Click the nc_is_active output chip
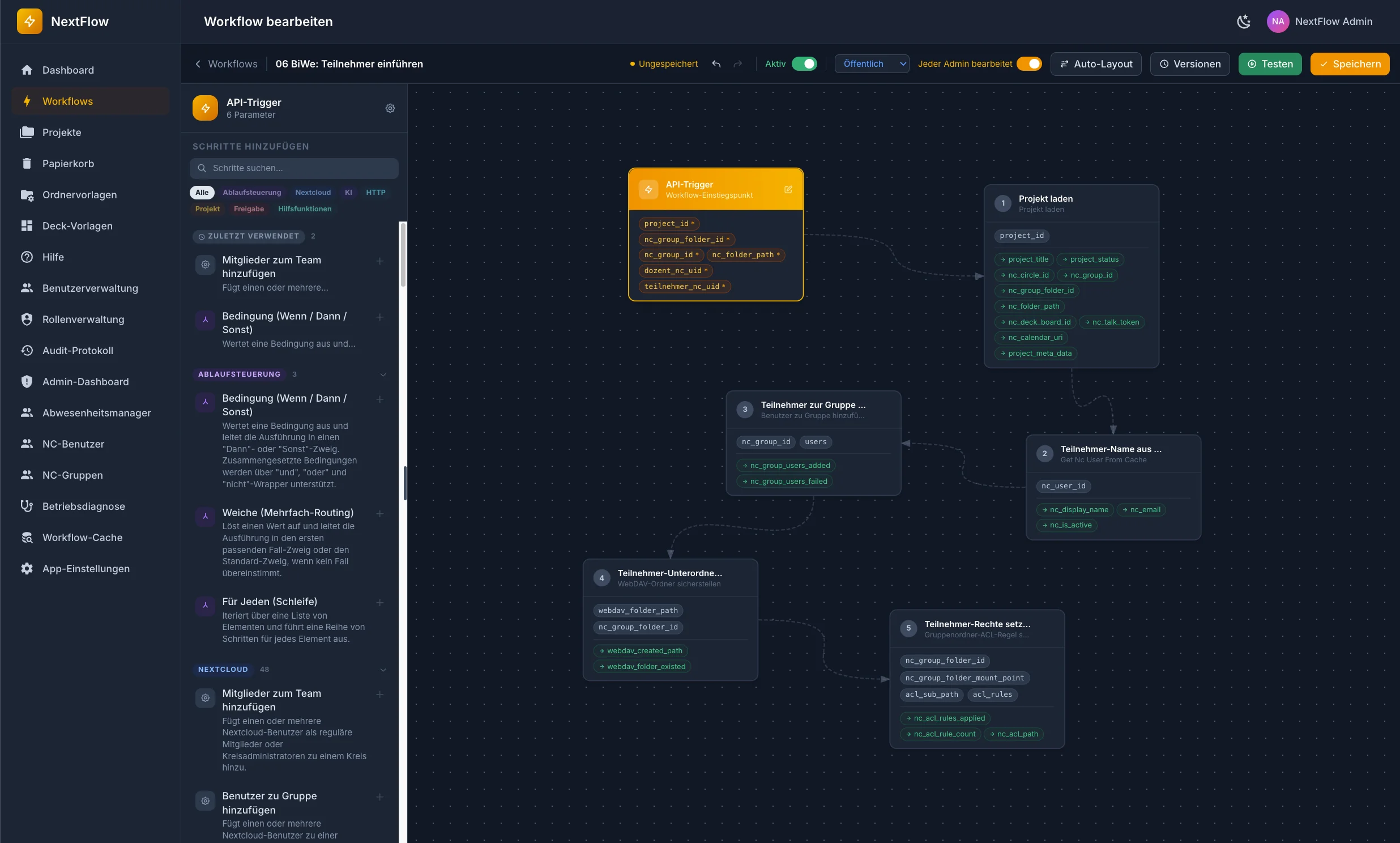The height and width of the screenshot is (843, 1400). point(1066,525)
